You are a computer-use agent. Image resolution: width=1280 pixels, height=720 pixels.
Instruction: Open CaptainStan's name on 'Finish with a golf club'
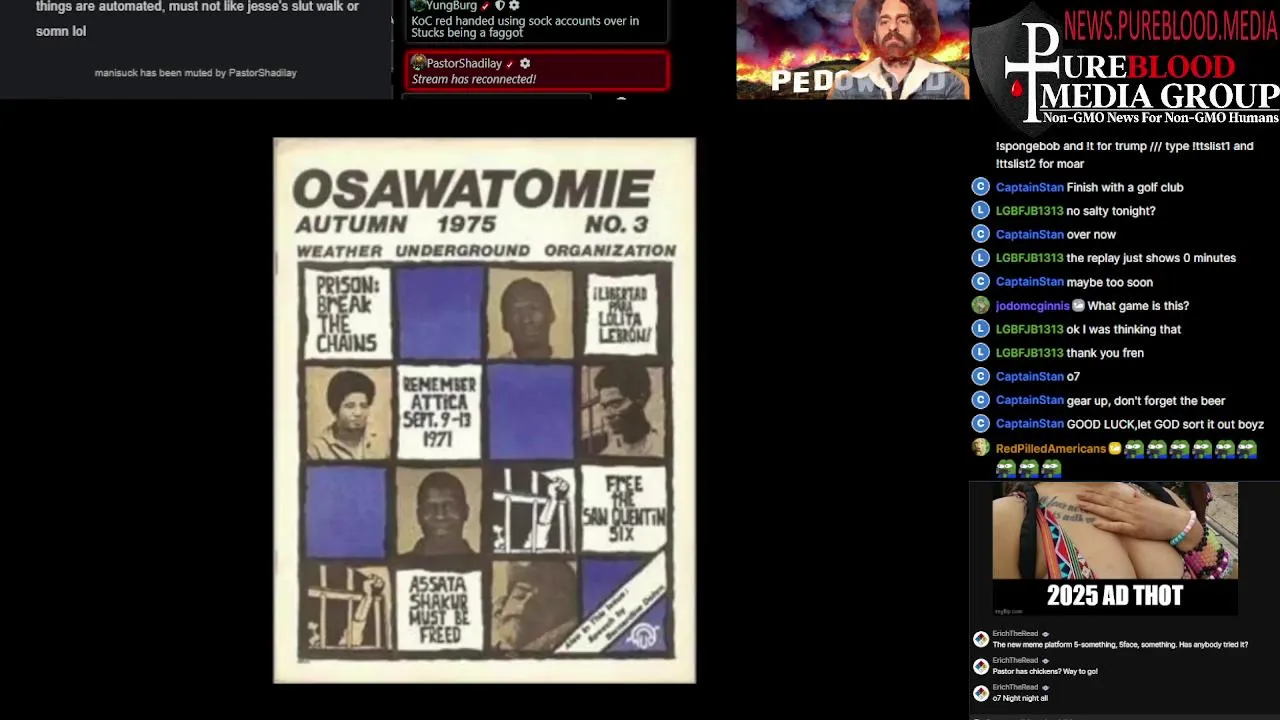(1029, 187)
